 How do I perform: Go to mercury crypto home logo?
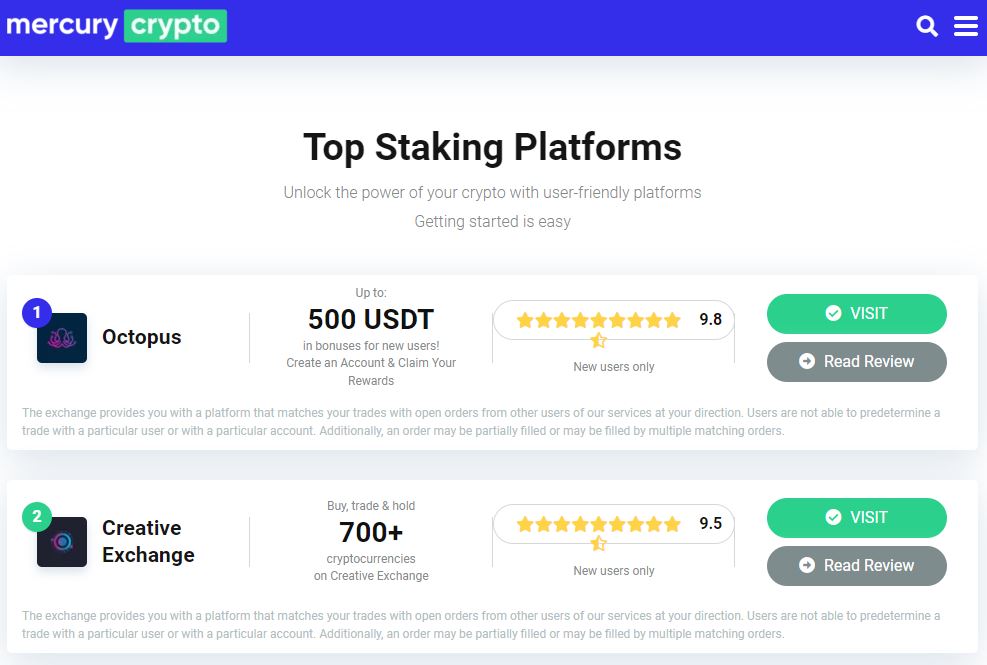[x=116, y=26]
